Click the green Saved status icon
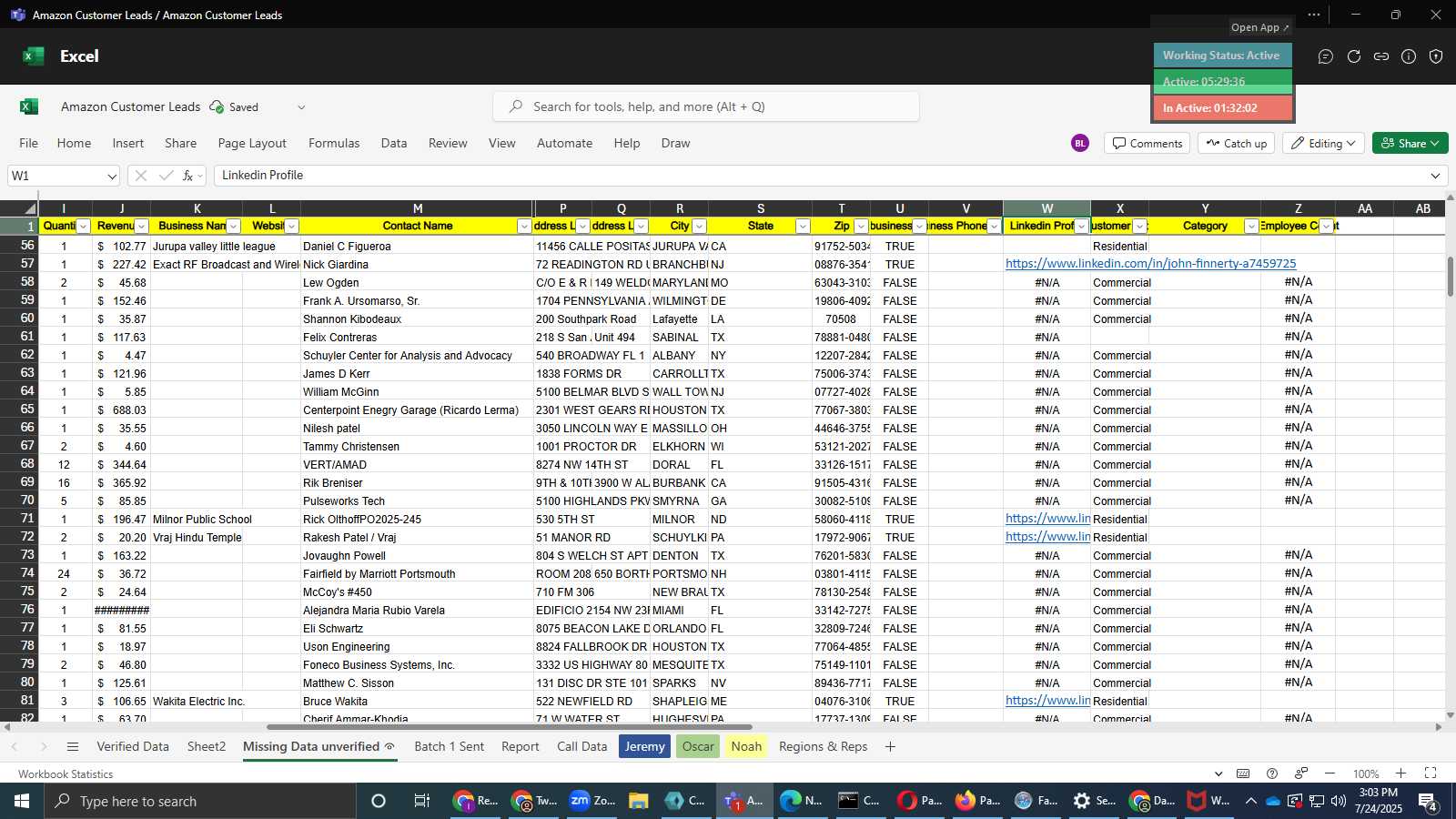 point(217,107)
